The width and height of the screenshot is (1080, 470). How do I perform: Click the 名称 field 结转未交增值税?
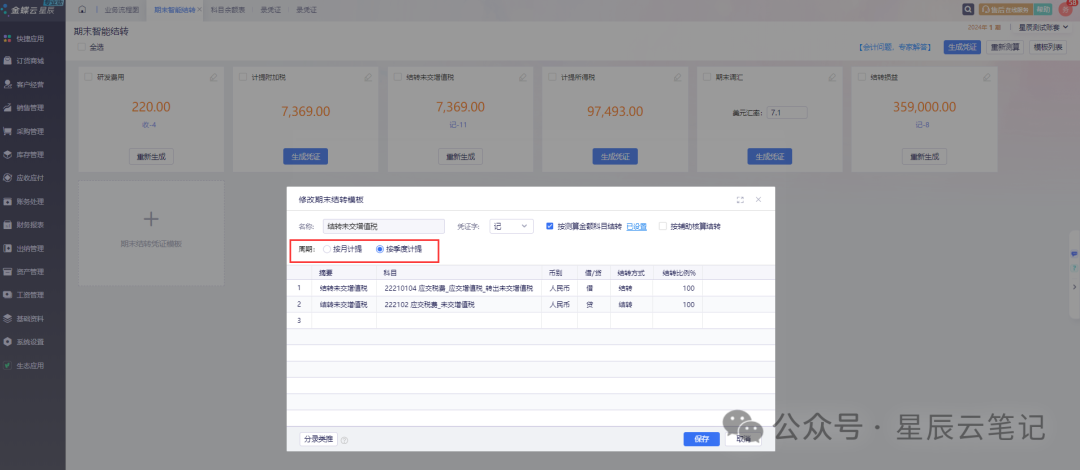(x=384, y=226)
